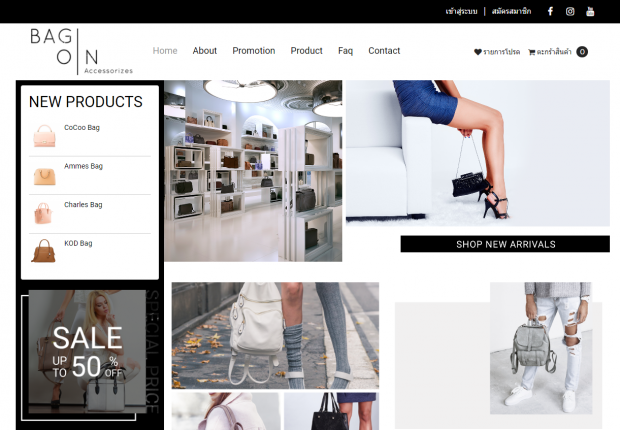Open the YouTube social icon
The width and height of the screenshot is (620, 430).
(x=590, y=11)
